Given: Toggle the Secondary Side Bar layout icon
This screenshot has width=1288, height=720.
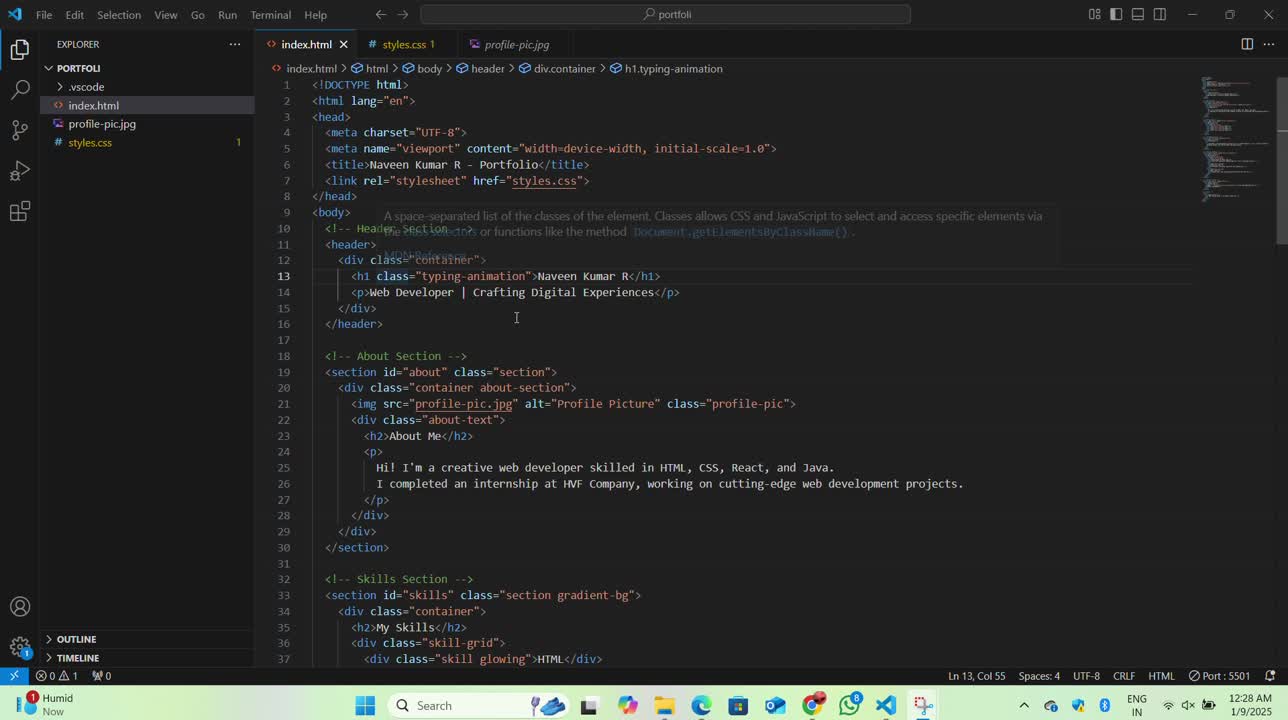Looking at the screenshot, I should (1161, 14).
